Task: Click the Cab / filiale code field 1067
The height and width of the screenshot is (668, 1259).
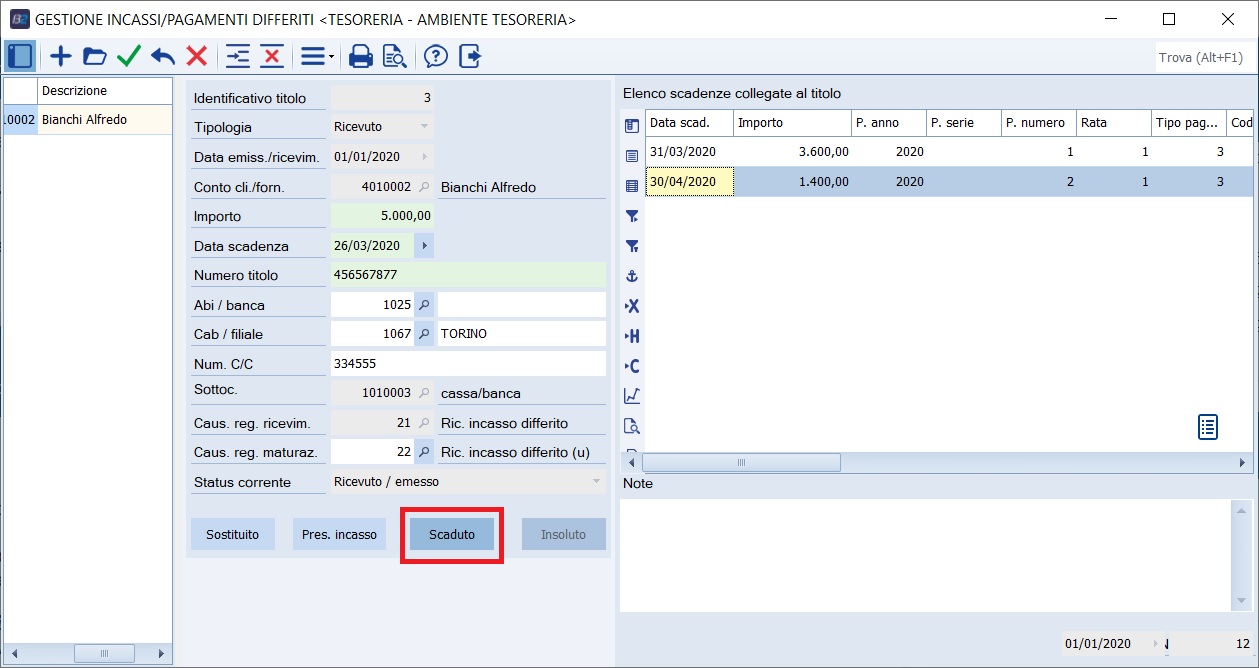Action: coord(373,334)
